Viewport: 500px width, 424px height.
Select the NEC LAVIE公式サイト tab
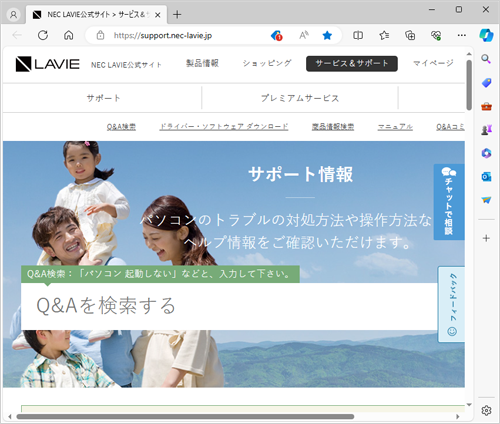pyautogui.click(x=97, y=15)
